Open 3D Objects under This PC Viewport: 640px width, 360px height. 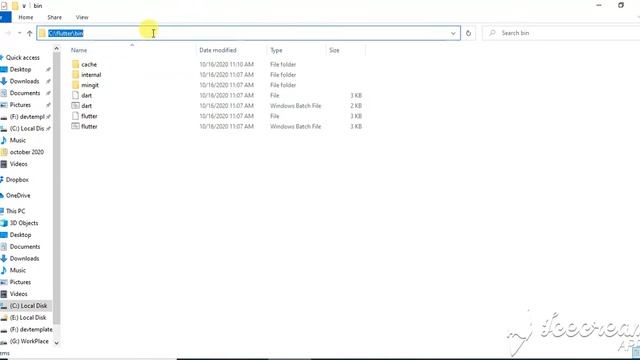coord(24,223)
